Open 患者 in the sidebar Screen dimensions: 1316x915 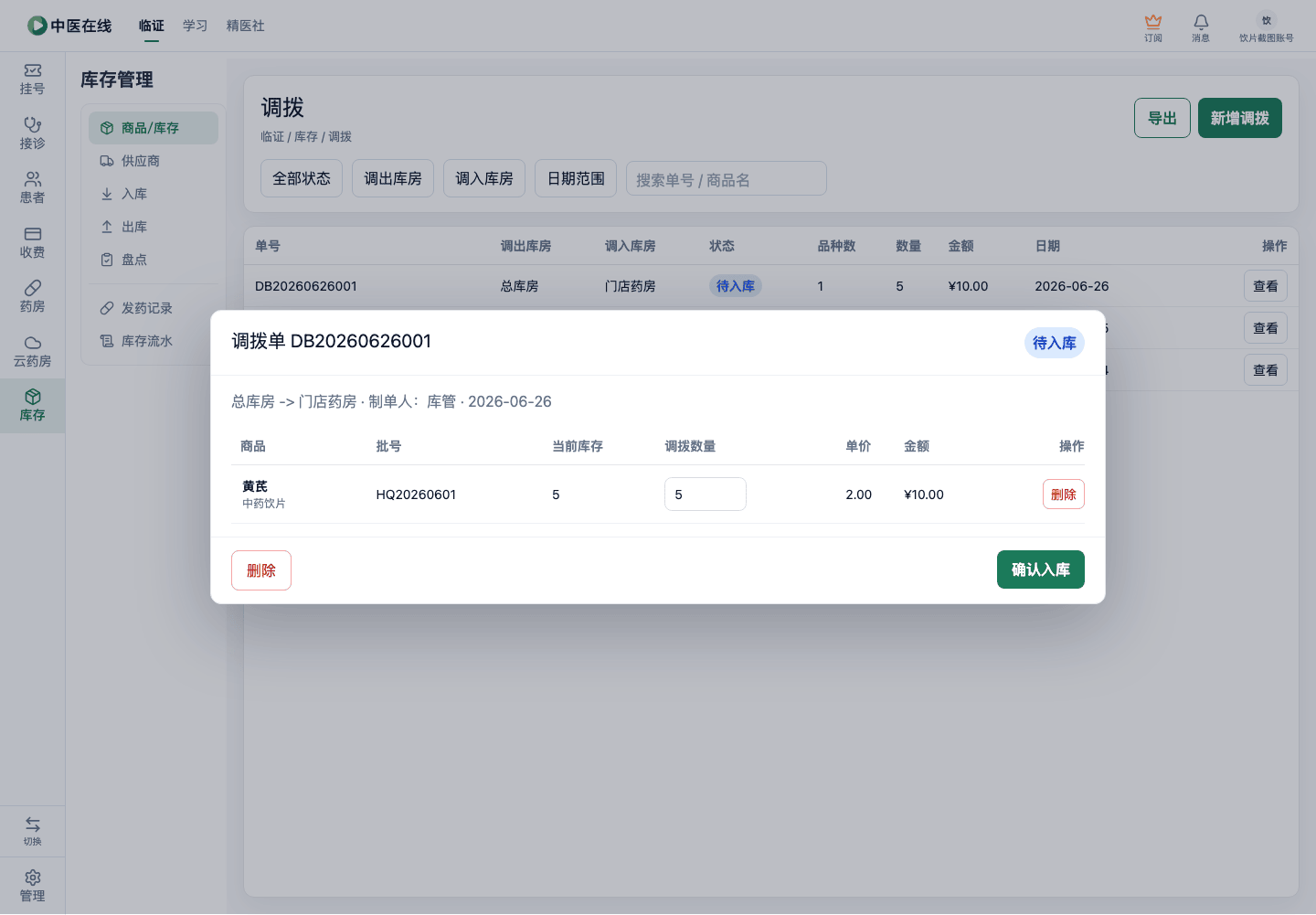coord(32,188)
